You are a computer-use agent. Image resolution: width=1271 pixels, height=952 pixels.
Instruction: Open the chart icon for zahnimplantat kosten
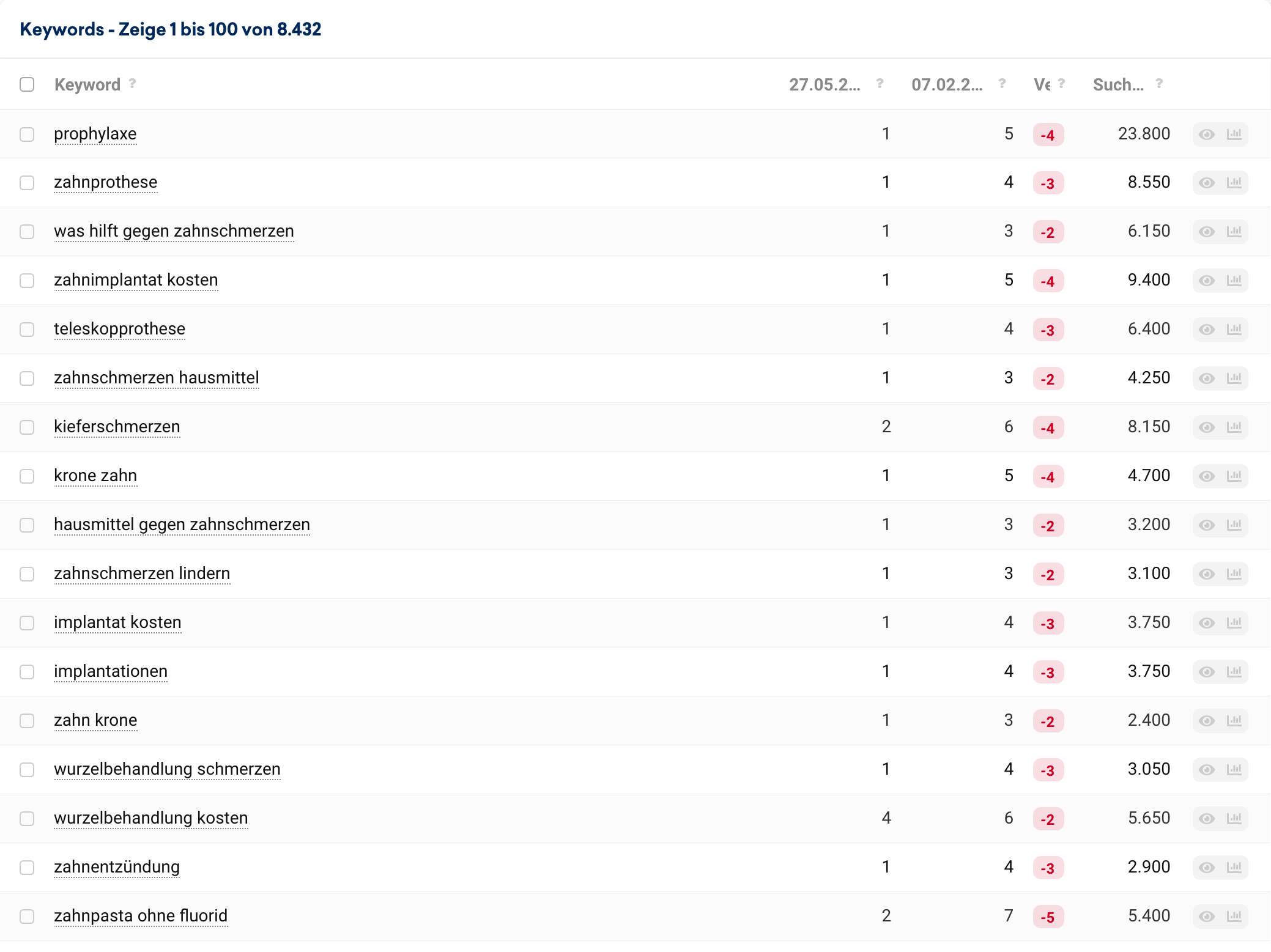tap(1234, 281)
